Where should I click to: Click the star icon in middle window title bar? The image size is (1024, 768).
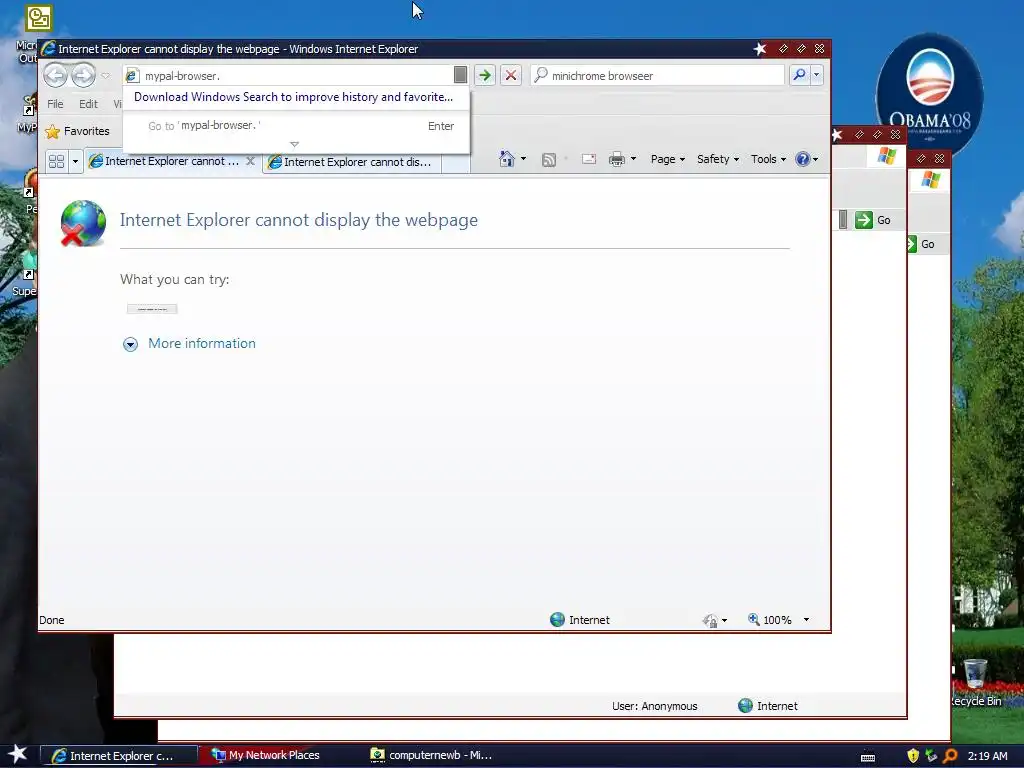pos(838,135)
